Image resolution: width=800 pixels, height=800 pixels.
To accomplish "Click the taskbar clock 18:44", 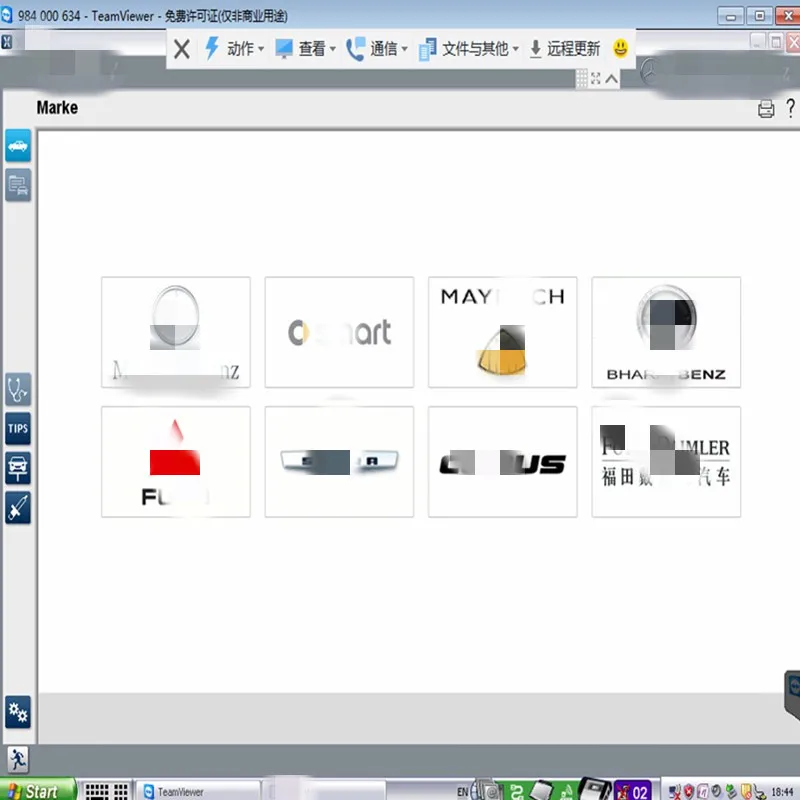I will (782, 792).
